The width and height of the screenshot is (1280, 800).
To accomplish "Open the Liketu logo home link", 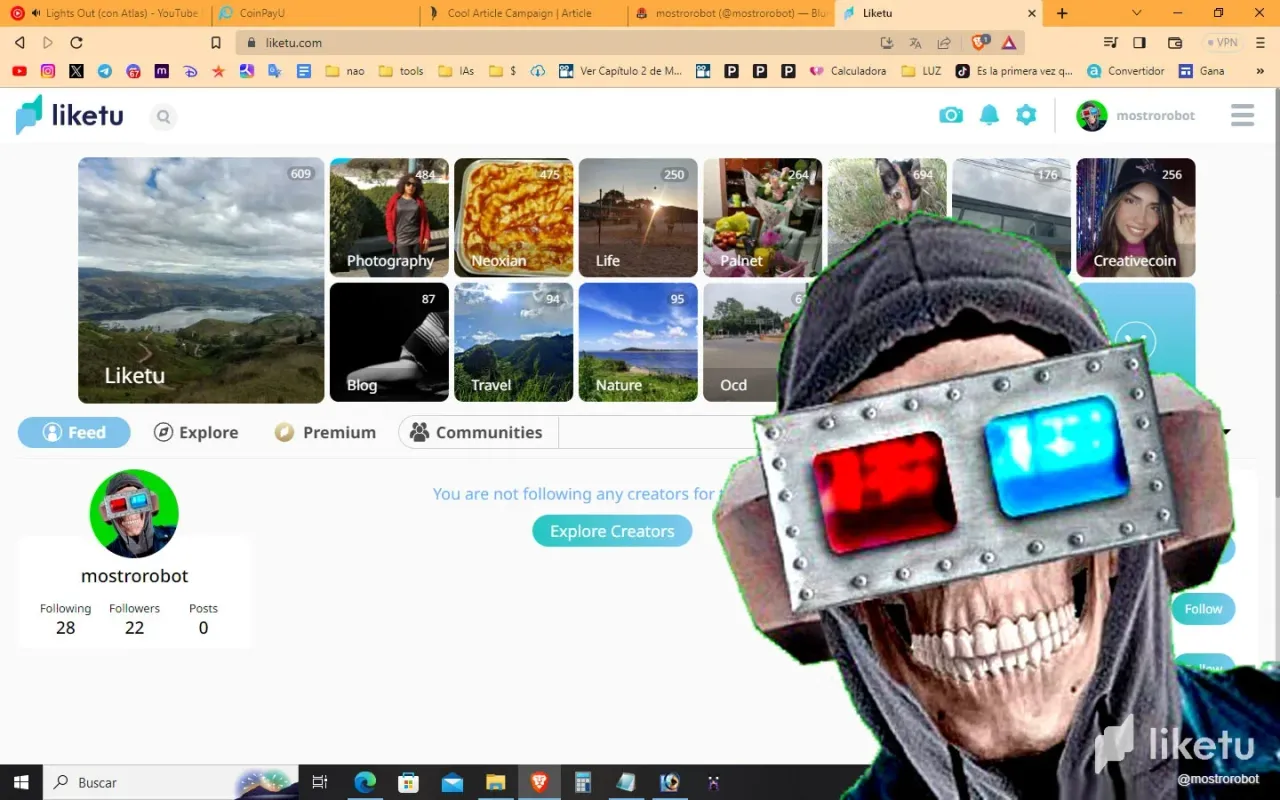I will point(70,115).
